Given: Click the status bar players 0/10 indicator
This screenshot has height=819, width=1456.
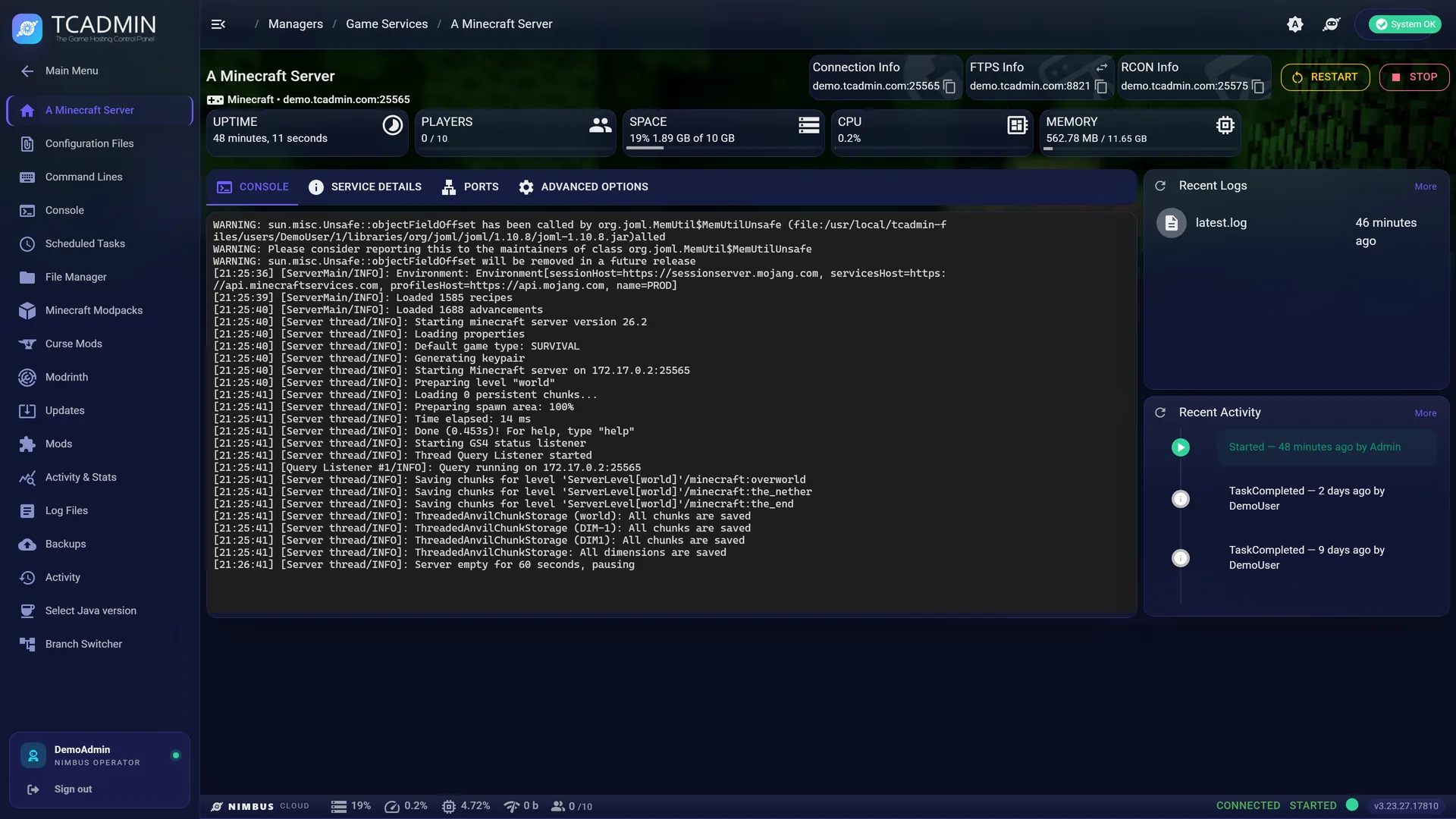Looking at the screenshot, I should [572, 806].
